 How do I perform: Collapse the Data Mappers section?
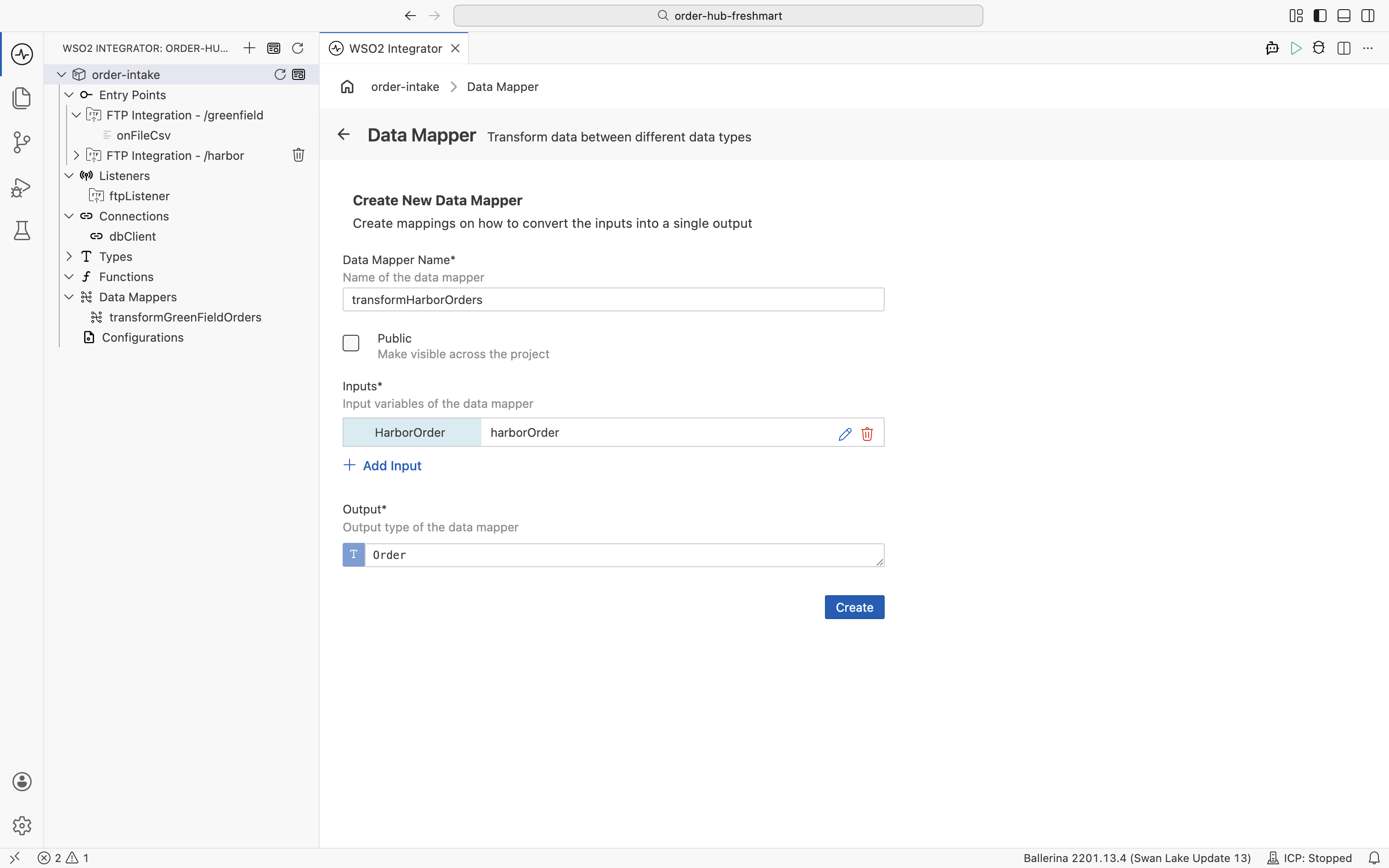click(x=69, y=297)
